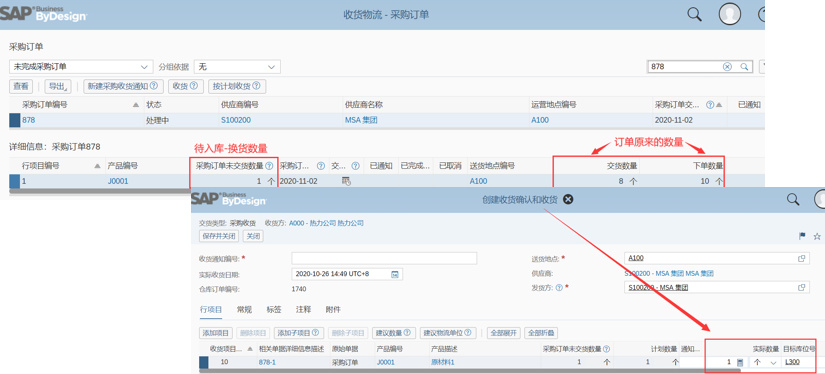Show help for 新建采购收货通知 button
Image resolution: width=825 pixels, height=374 pixels.
(x=154, y=86)
